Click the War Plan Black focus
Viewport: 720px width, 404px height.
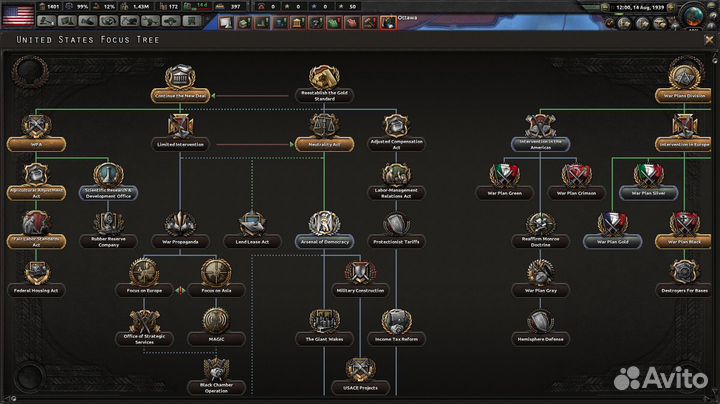[684, 231]
